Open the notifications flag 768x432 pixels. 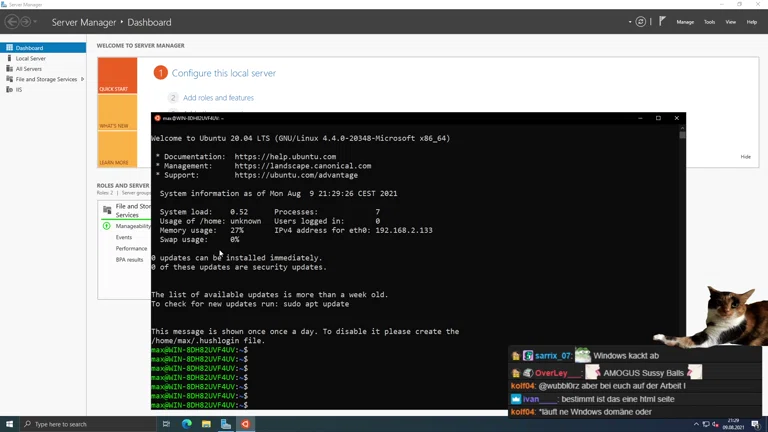tap(662, 21)
